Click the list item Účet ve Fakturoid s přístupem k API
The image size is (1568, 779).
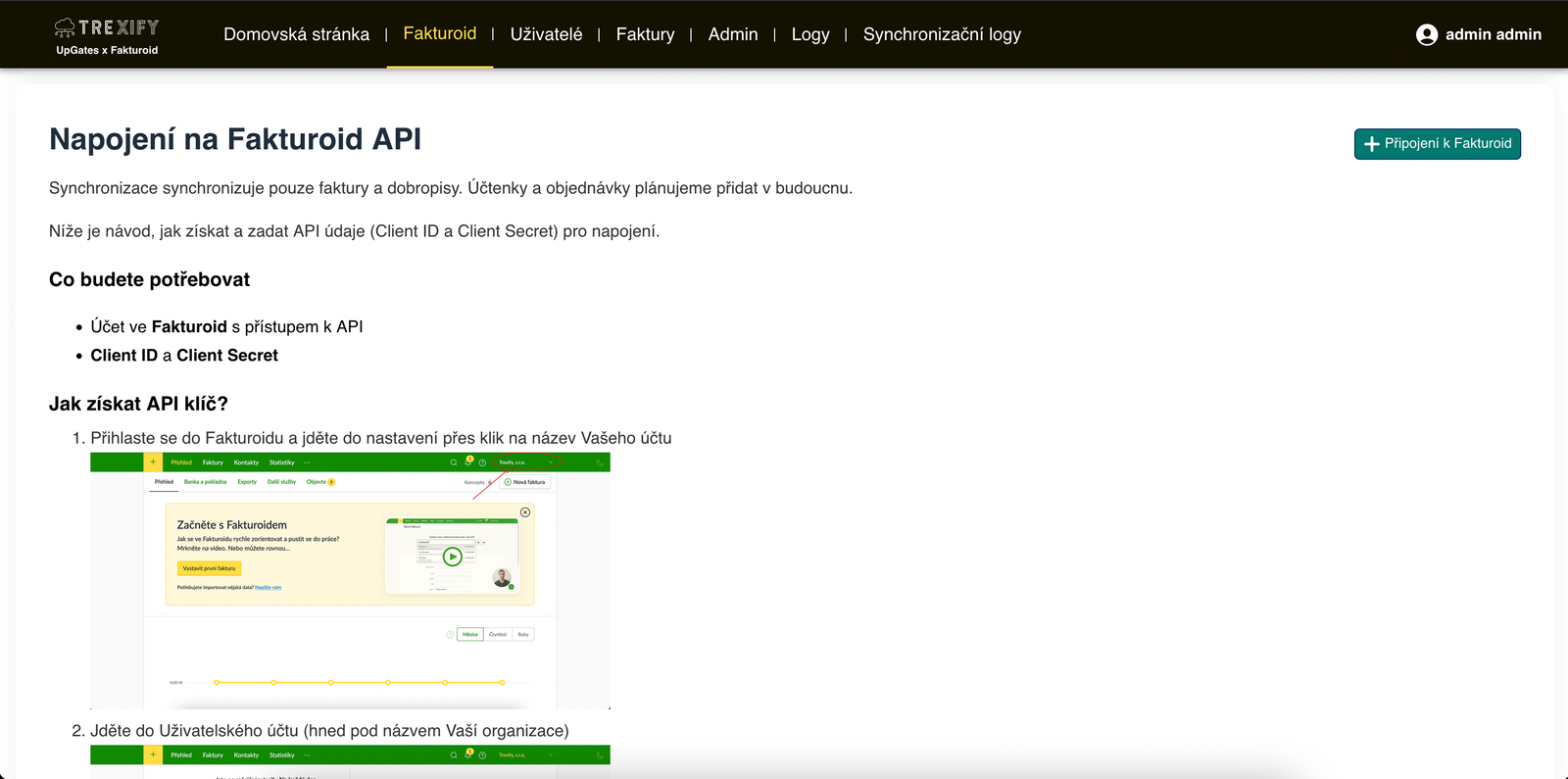click(x=226, y=326)
